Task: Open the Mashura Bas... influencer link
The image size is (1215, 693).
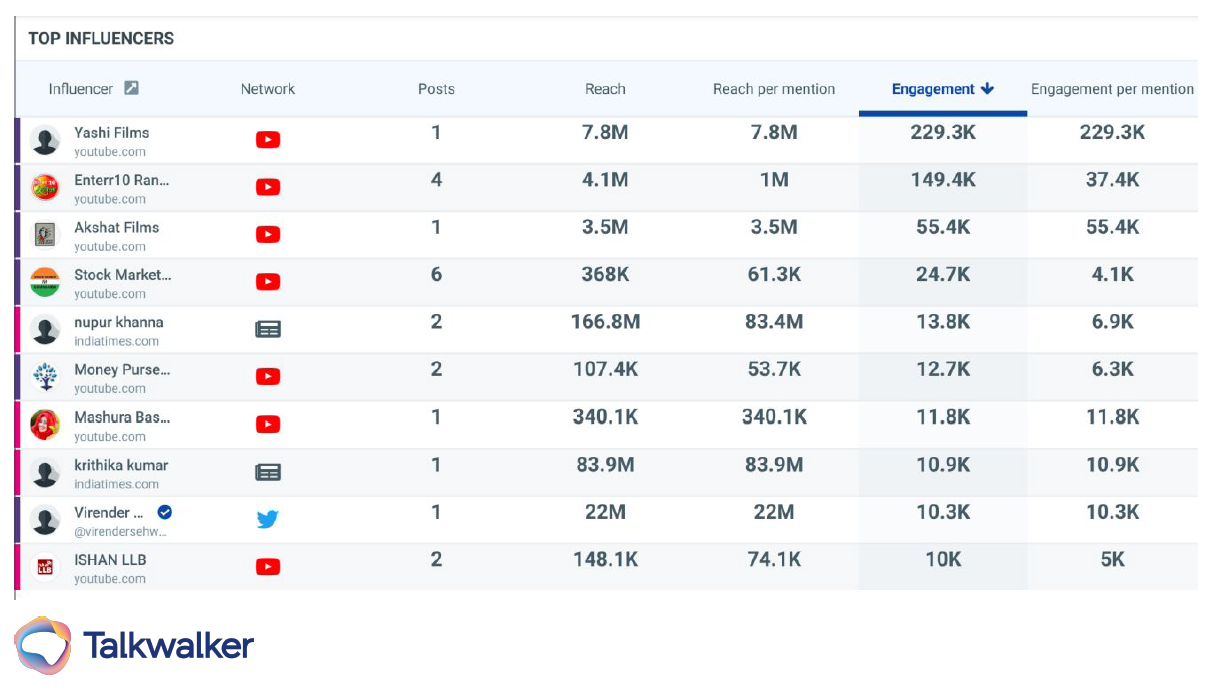Action: click(122, 417)
